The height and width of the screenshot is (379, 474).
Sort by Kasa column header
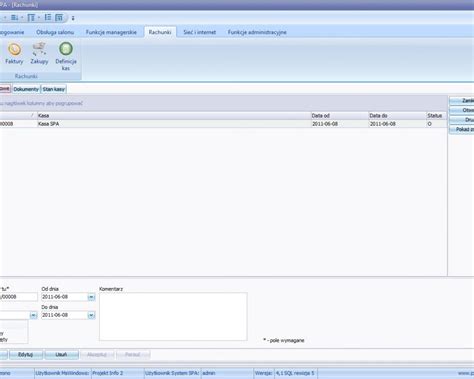tap(174, 116)
